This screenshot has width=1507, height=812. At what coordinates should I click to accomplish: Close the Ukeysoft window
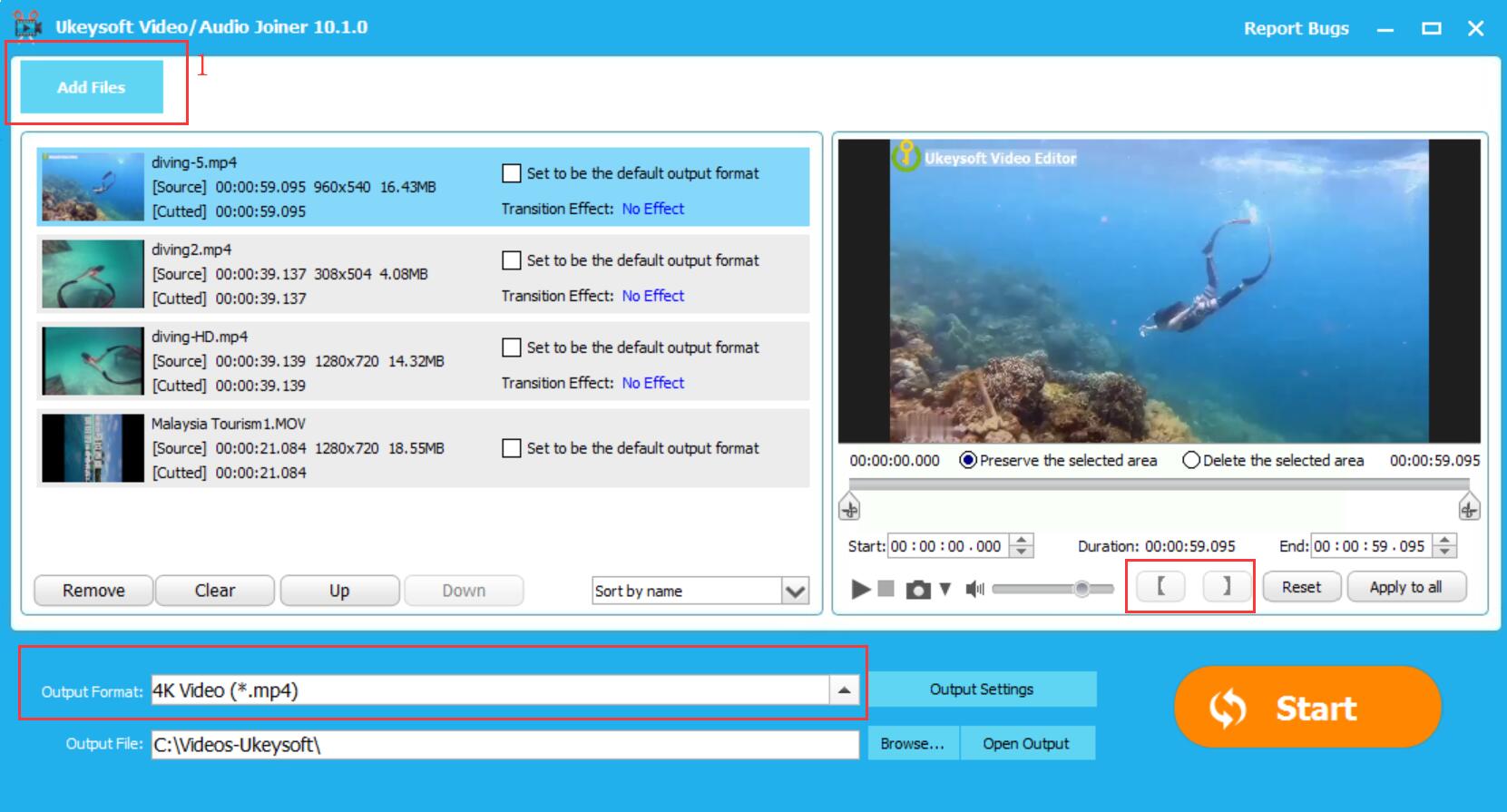click(1476, 29)
